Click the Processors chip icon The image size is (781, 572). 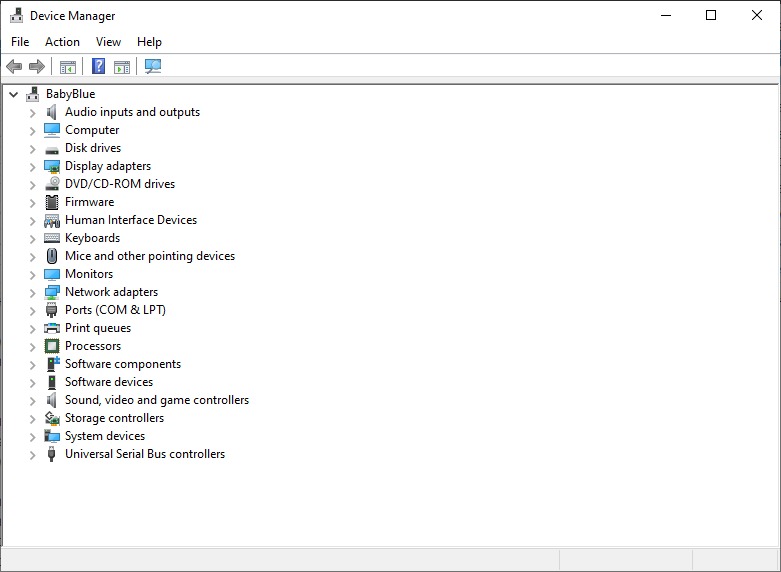(52, 346)
